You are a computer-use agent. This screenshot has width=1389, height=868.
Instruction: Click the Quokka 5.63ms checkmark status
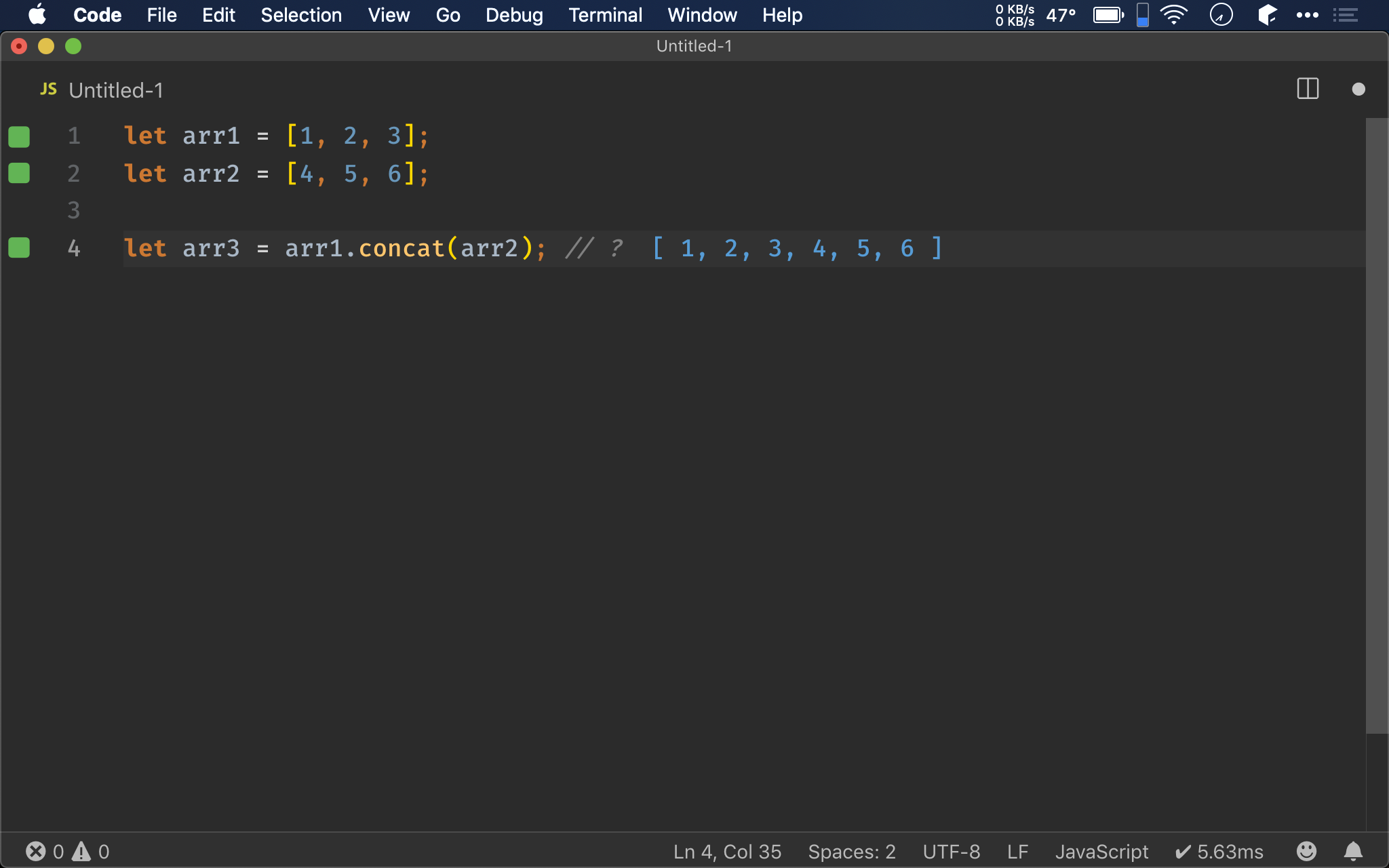pyautogui.click(x=1219, y=851)
